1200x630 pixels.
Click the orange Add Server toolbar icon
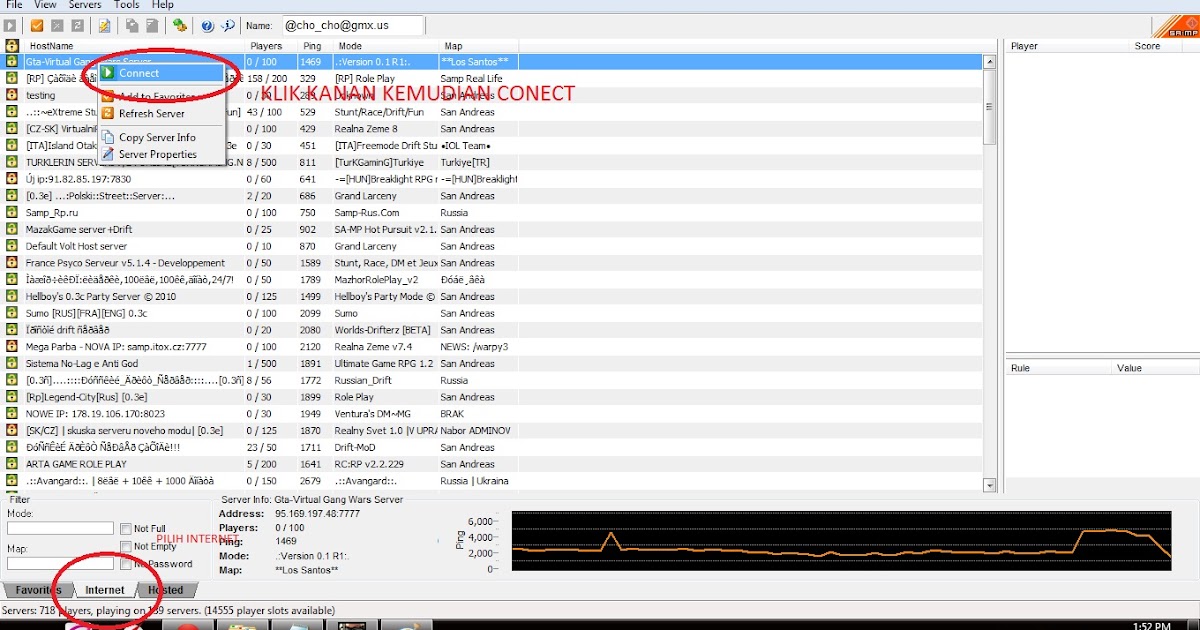pyautogui.click(x=37, y=25)
